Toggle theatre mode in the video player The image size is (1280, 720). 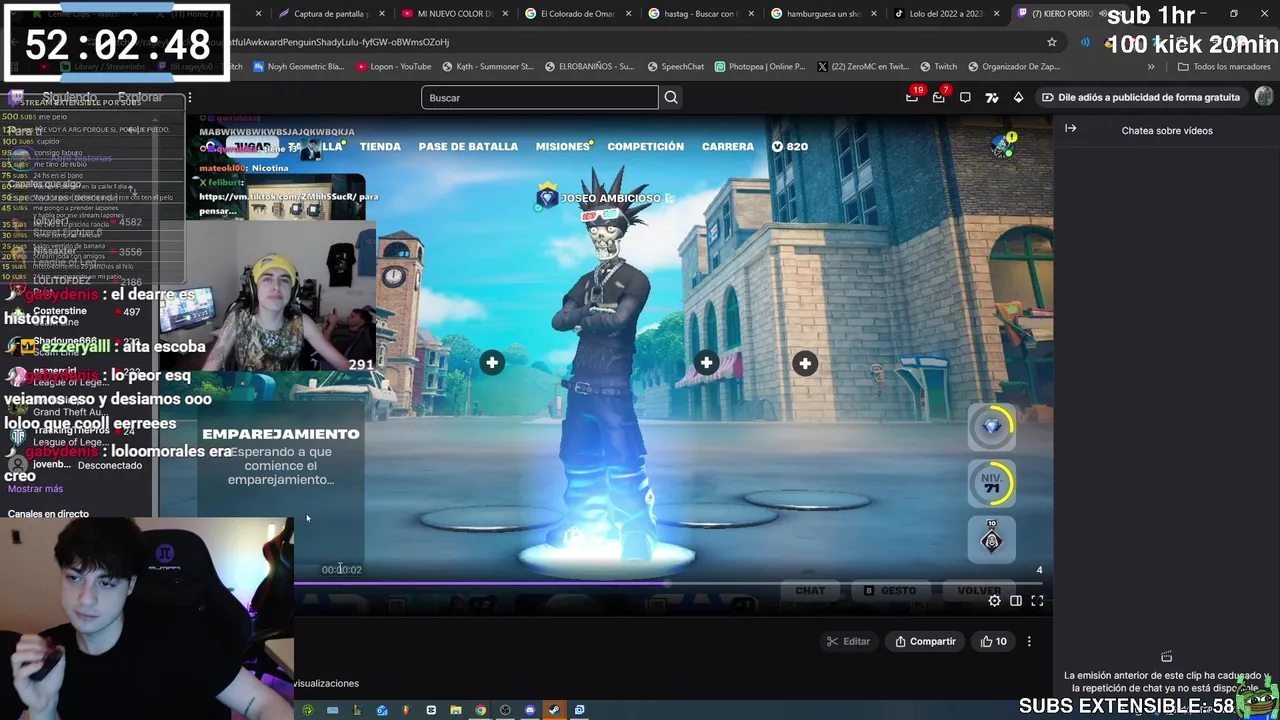pyautogui.click(x=1016, y=601)
